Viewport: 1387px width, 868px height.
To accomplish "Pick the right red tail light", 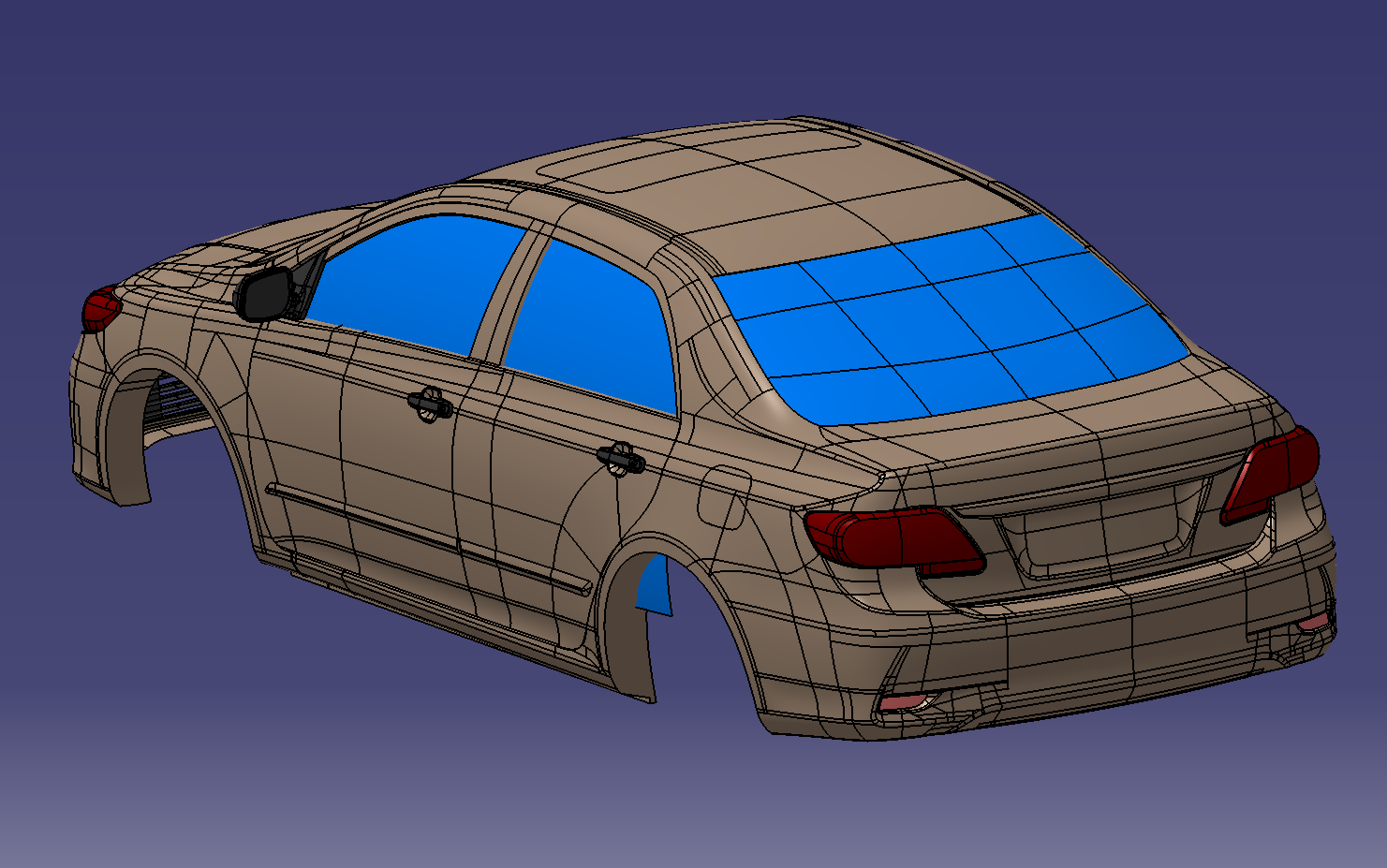I will (x=1270, y=474).
